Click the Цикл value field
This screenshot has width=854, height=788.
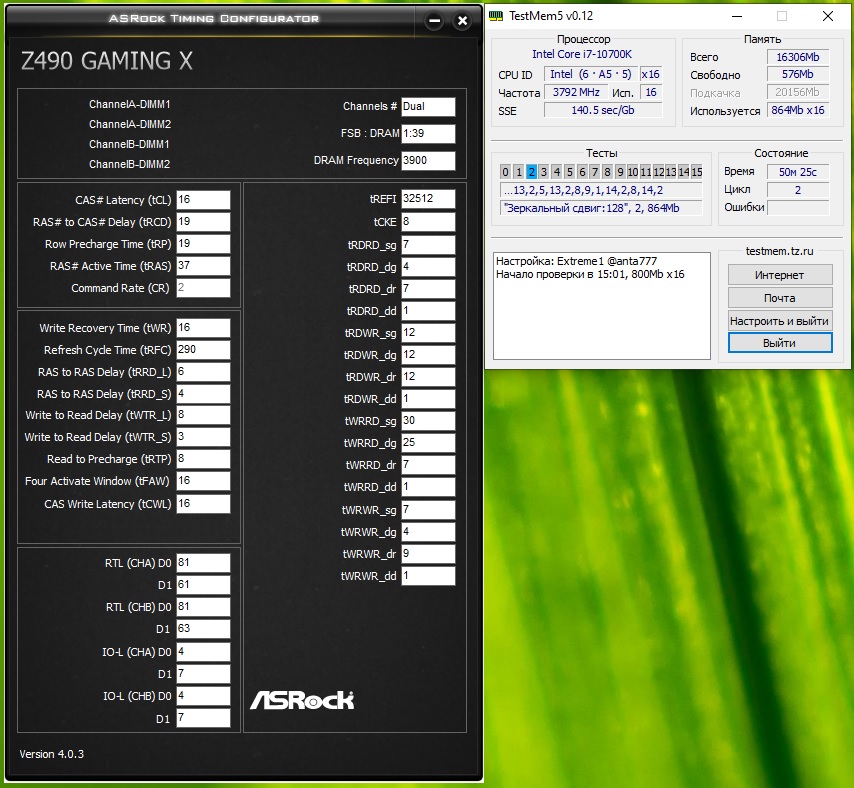pos(798,190)
